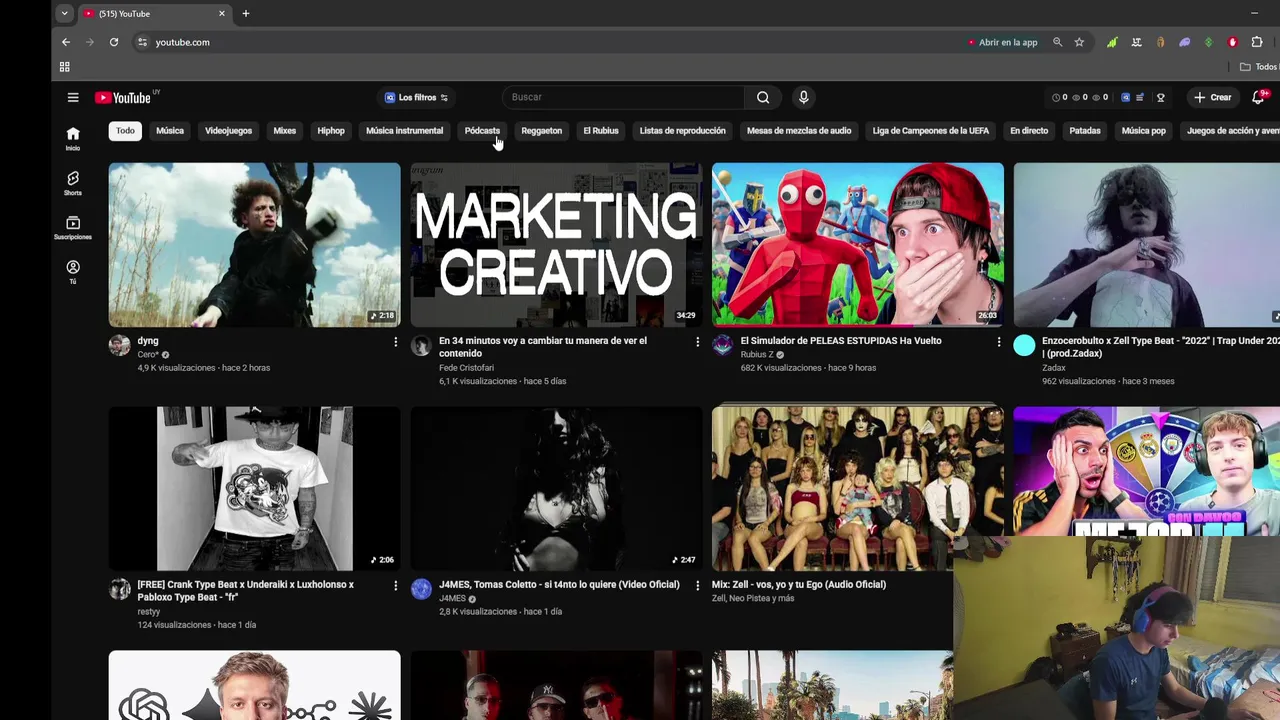Open more options for the dyng video
The width and height of the screenshot is (1280, 720).
coord(395,342)
